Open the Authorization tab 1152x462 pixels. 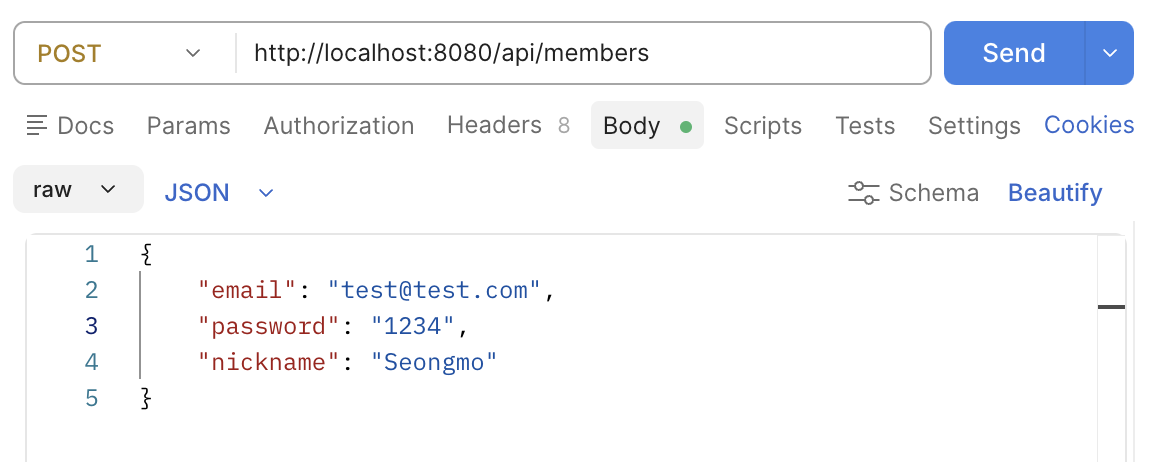(338, 126)
